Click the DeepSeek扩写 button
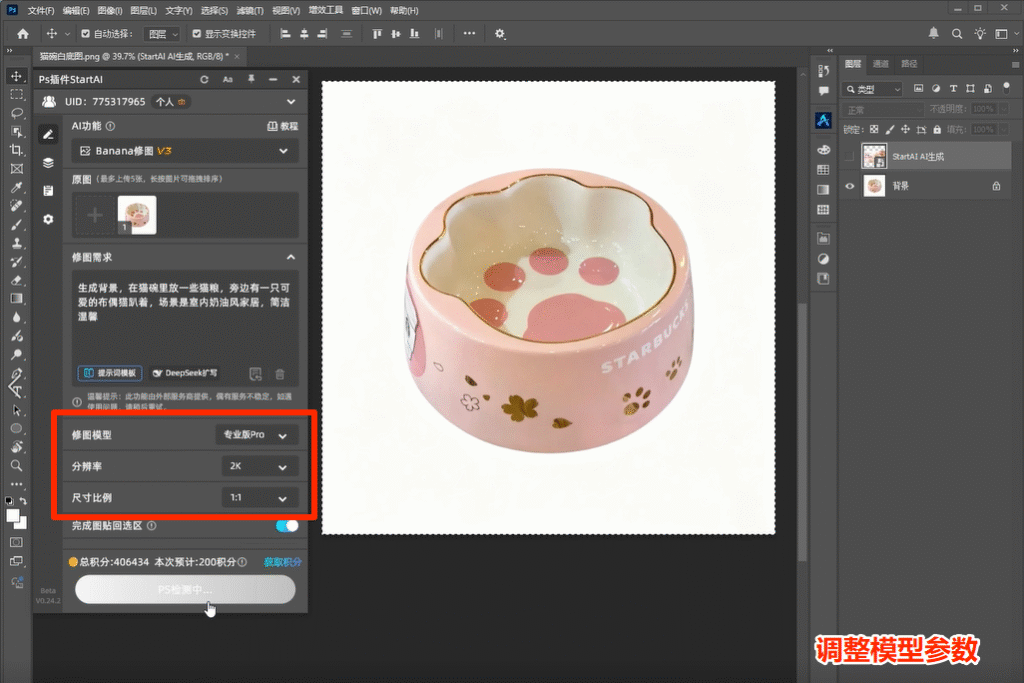 click(185, 373)
